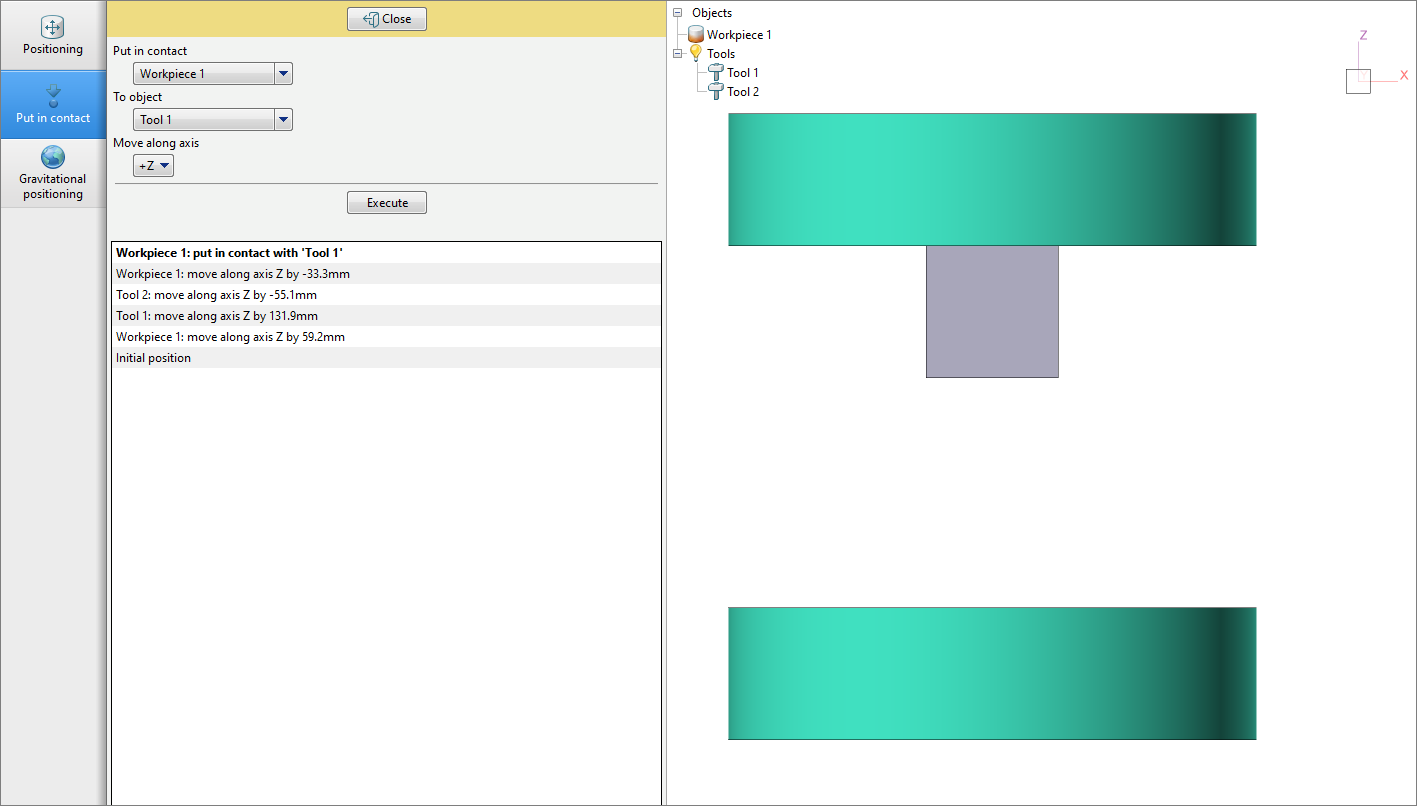
Task: Select 'Tool 1: move along axis Z by 131.9mm'
Action: (216, 316)
